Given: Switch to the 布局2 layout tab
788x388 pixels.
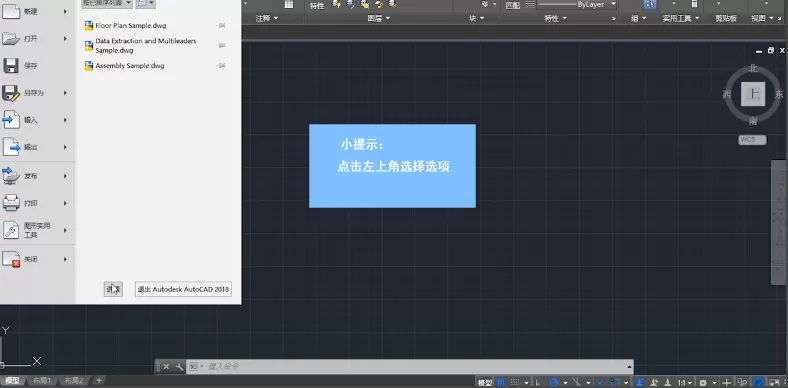Looking at the screenshot, I should click(73, 380).
